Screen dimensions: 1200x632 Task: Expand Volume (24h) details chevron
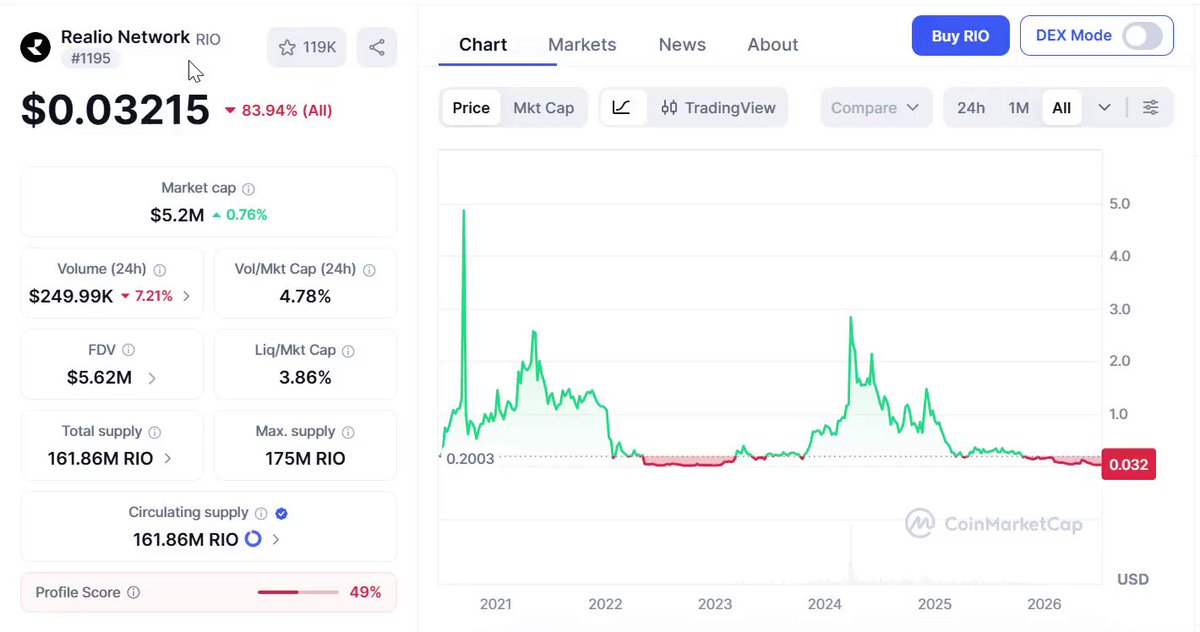coord(187,296)
